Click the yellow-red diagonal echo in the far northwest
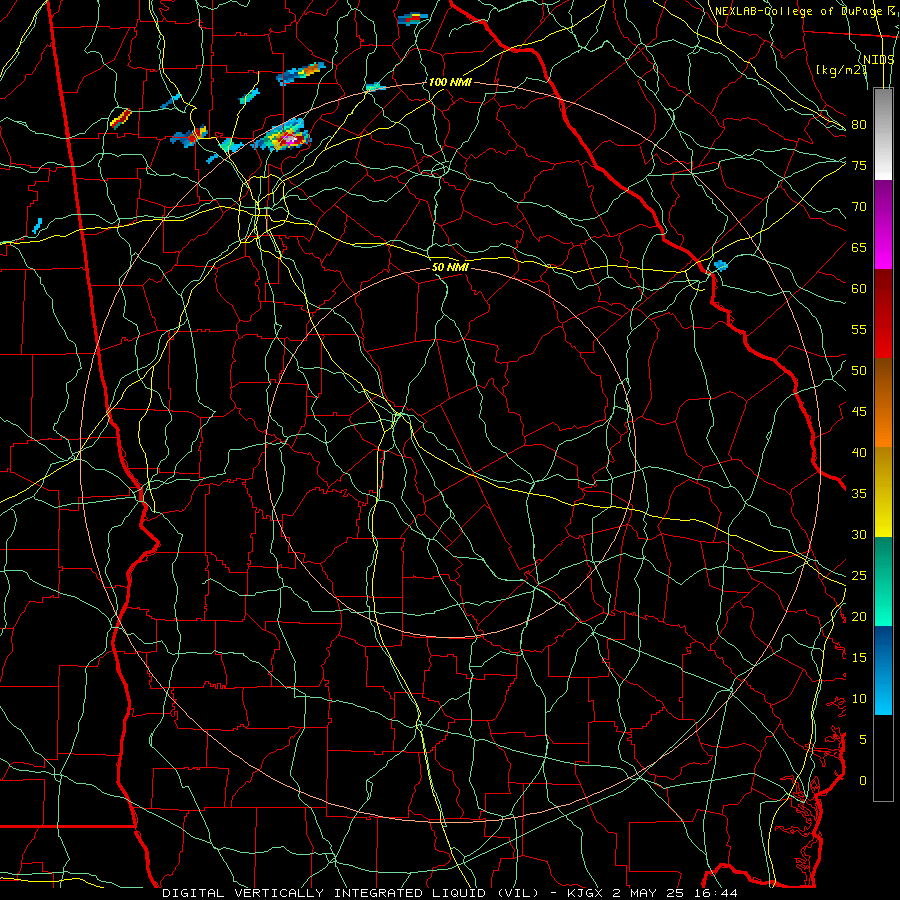 click(121, 118)
